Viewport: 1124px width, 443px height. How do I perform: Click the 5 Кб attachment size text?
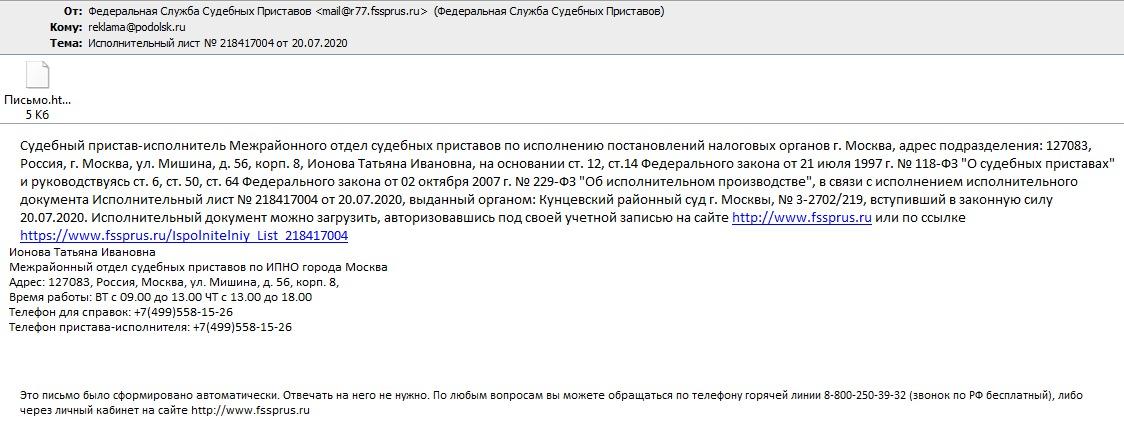37,115
